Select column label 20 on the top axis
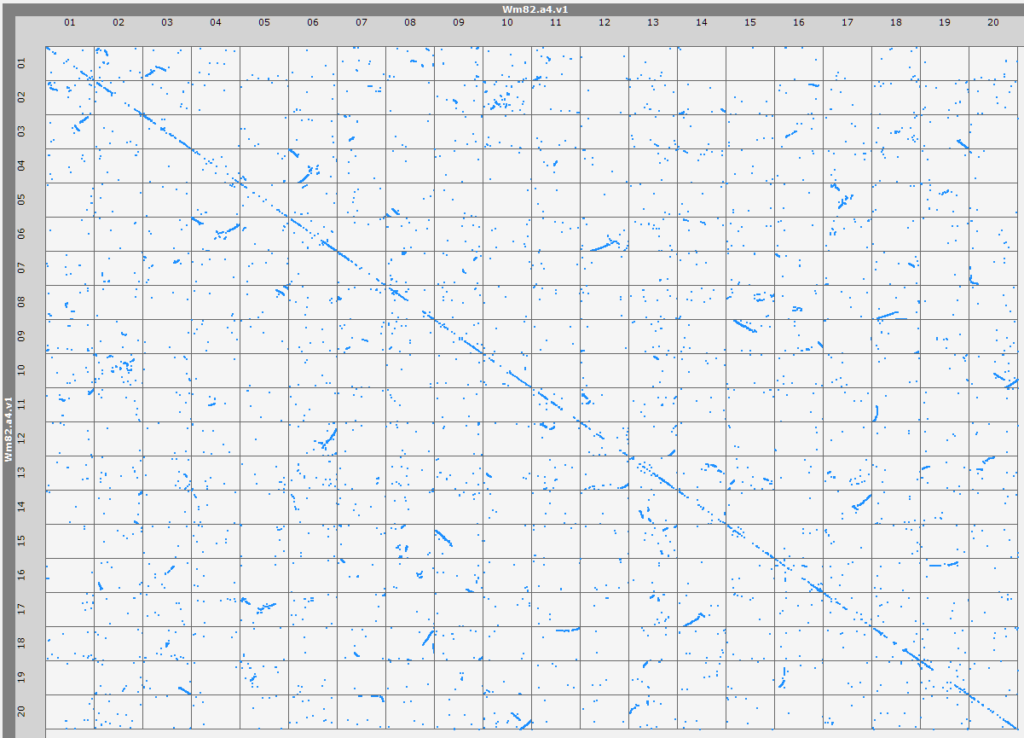Image resolution: width=1024 pixels, height=738 pixels. [x=993, y=22]
